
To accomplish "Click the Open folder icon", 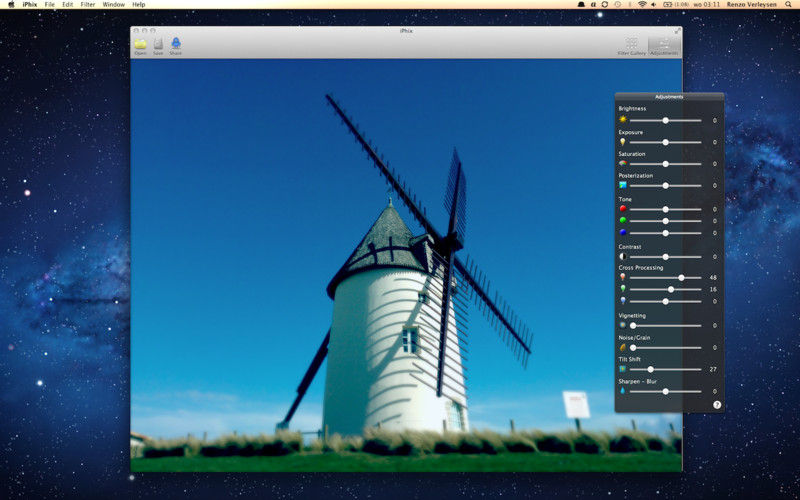I will tap(140, 44).
